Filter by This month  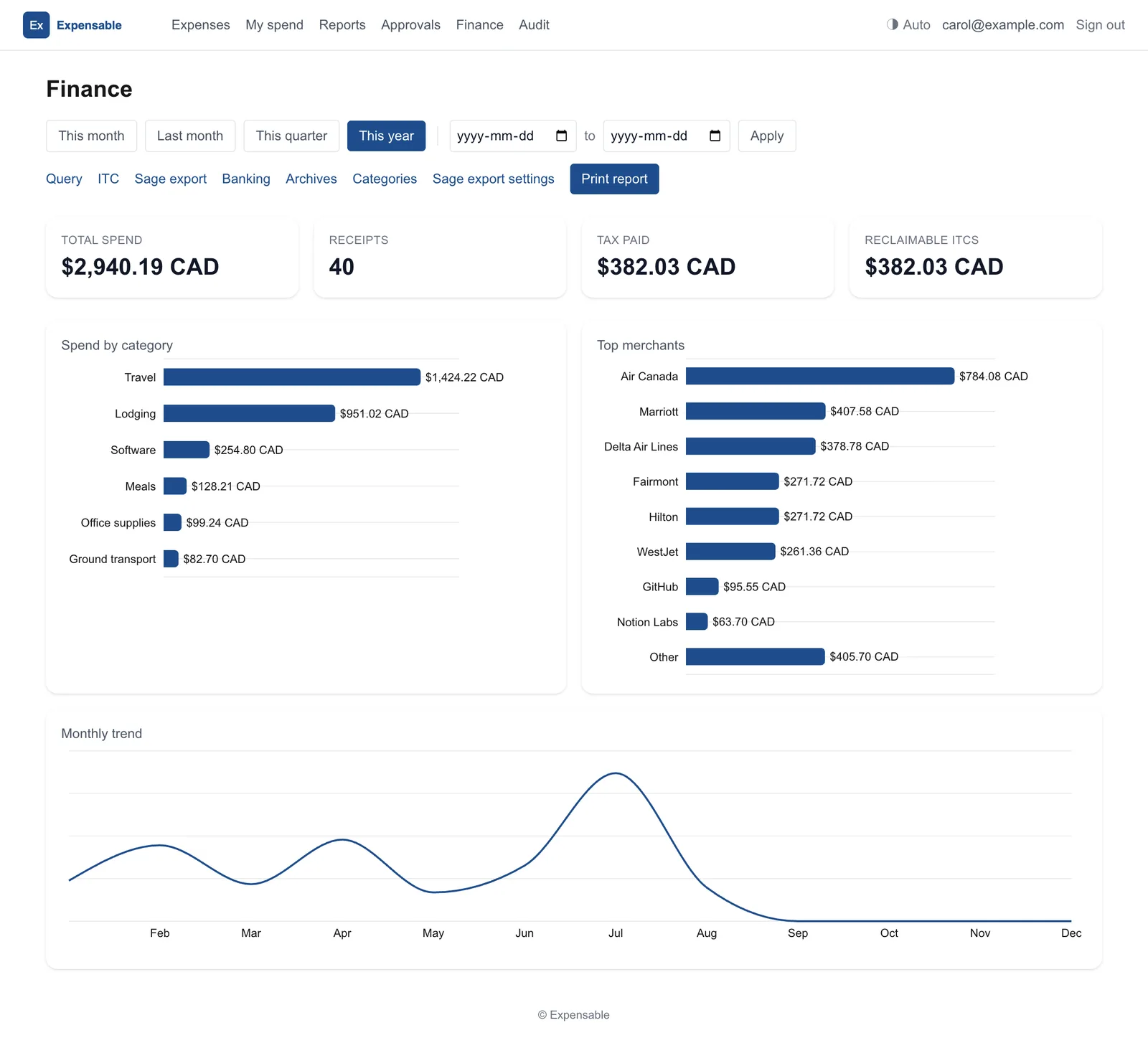coord(91,136)
